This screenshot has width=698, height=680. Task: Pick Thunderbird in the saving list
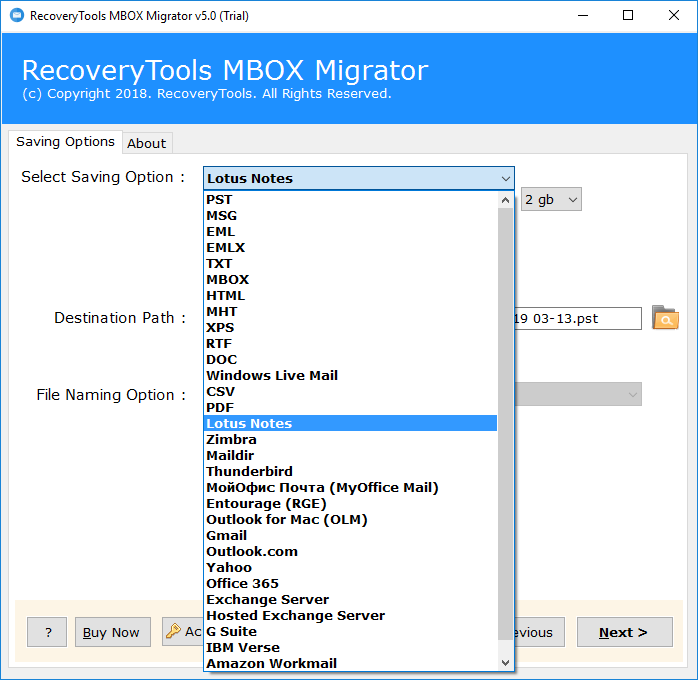pos(351,472)
